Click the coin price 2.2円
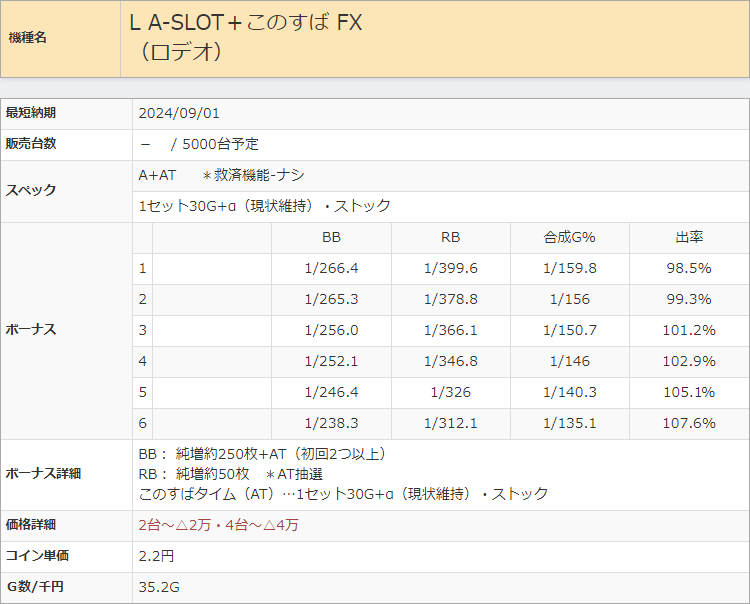 [156, 556]
